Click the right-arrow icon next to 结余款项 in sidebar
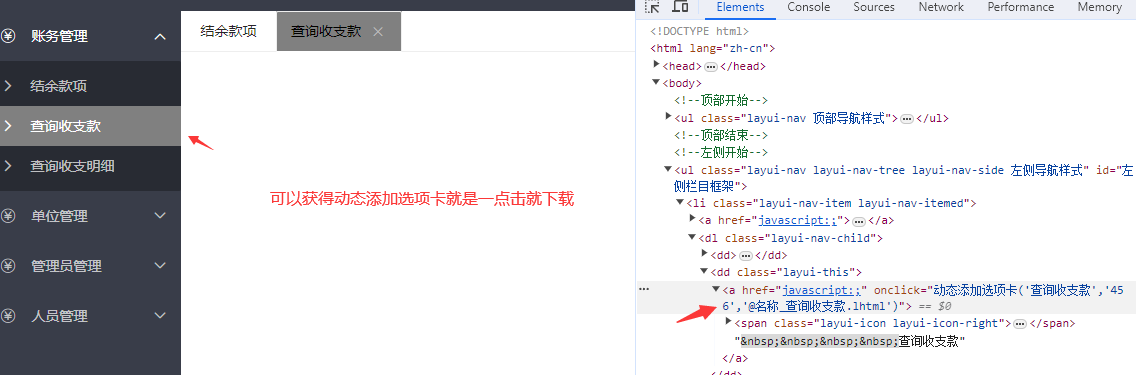 [x=8, y=86]
